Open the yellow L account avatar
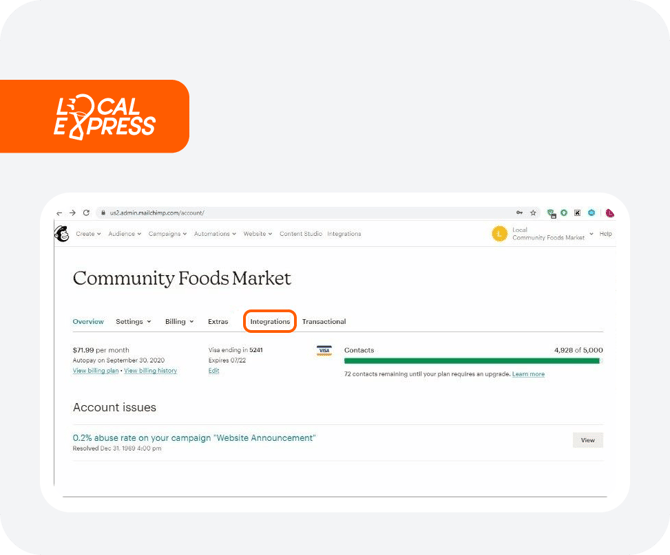670x555 pixels. coord(499,234)
